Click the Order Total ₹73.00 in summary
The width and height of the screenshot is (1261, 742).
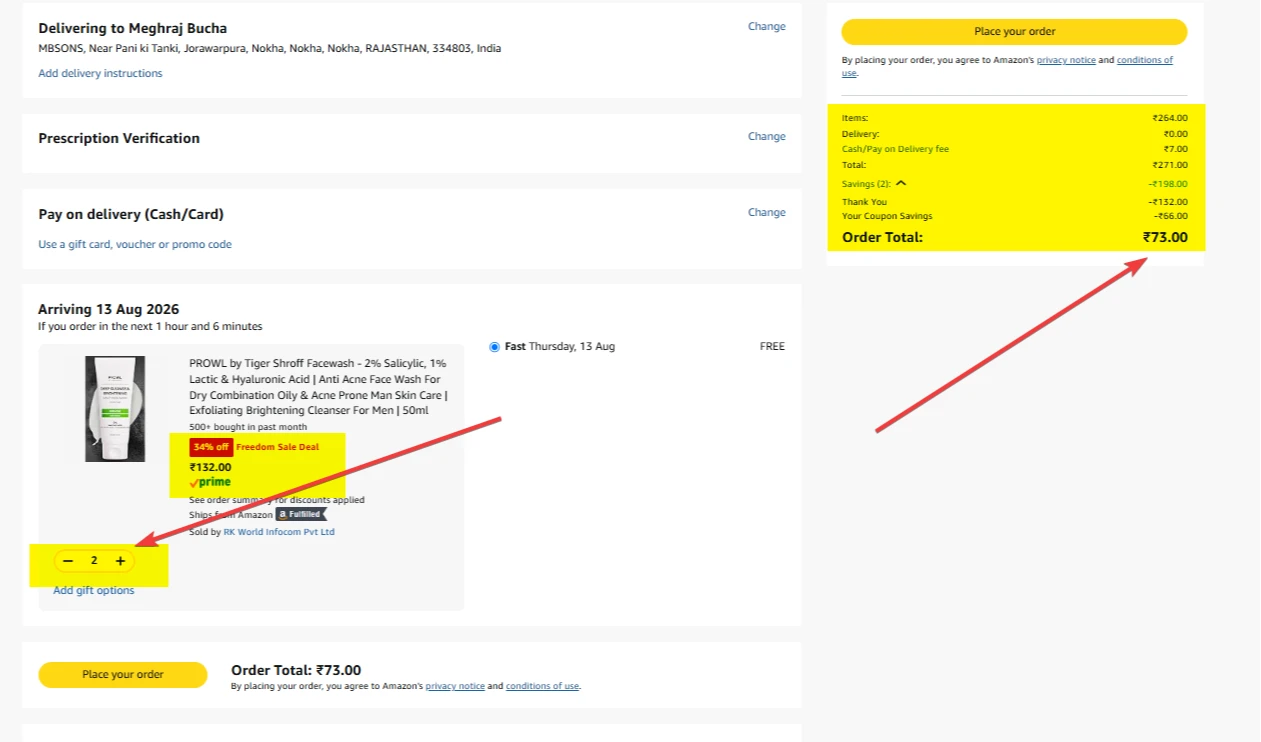1165,237
